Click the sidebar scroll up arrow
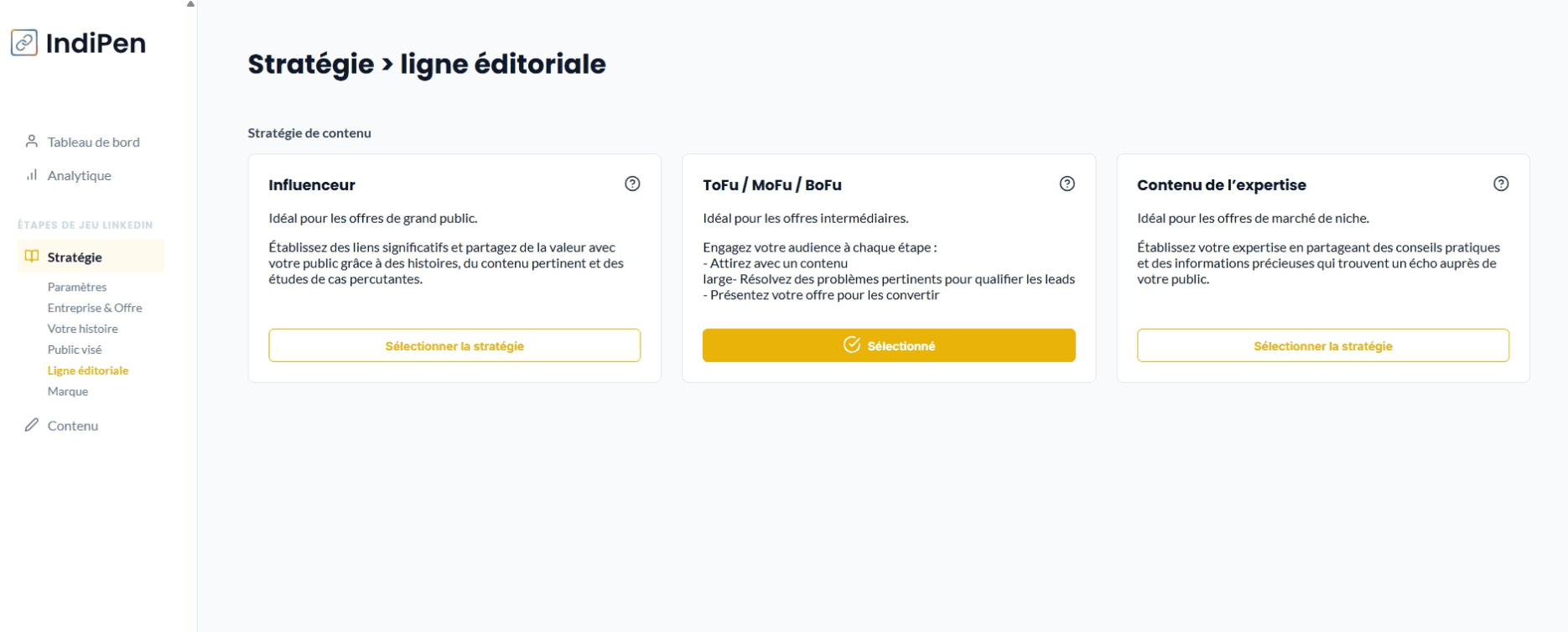 [190, 4]
